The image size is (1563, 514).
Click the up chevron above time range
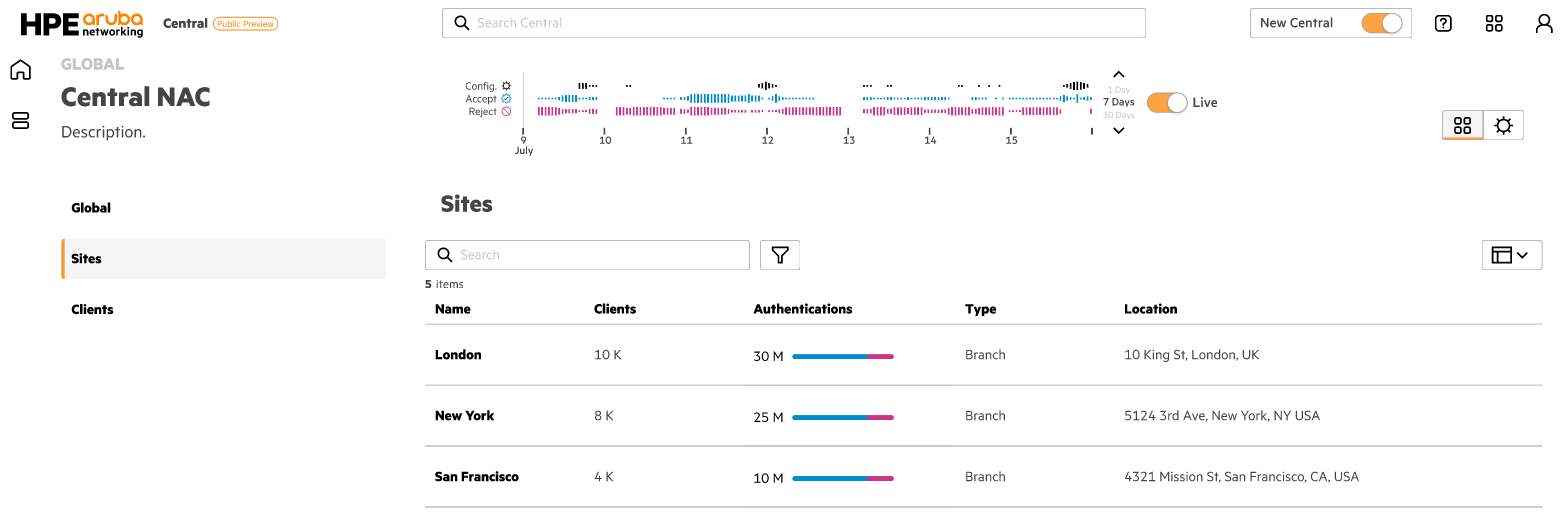(x=1119, y=74)
